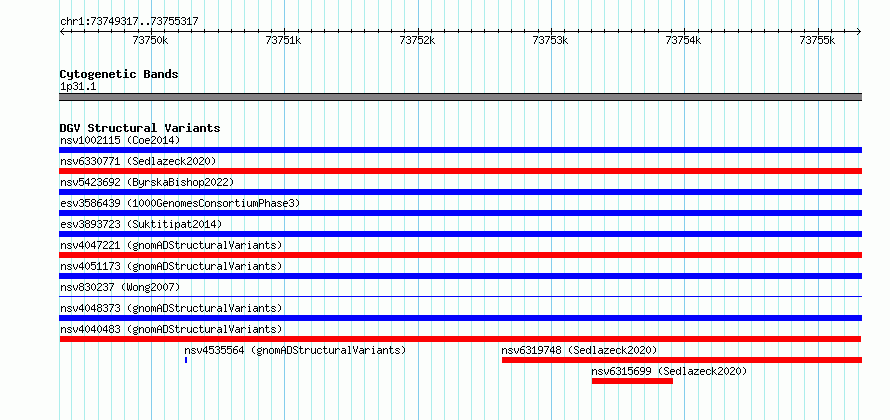Select the red bar under nsv4047221
The image size is (890, 420).
coord(460,255)
